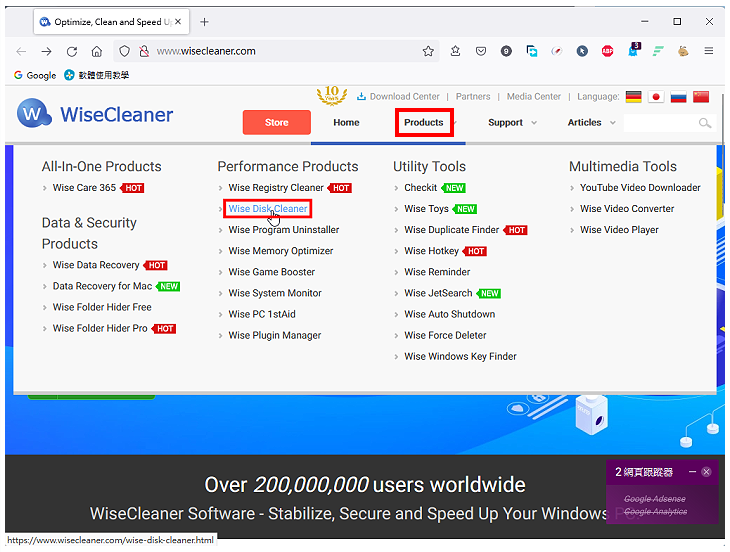Minimize the tracker counter popup
730x552 pixels.
pos(692,471)
